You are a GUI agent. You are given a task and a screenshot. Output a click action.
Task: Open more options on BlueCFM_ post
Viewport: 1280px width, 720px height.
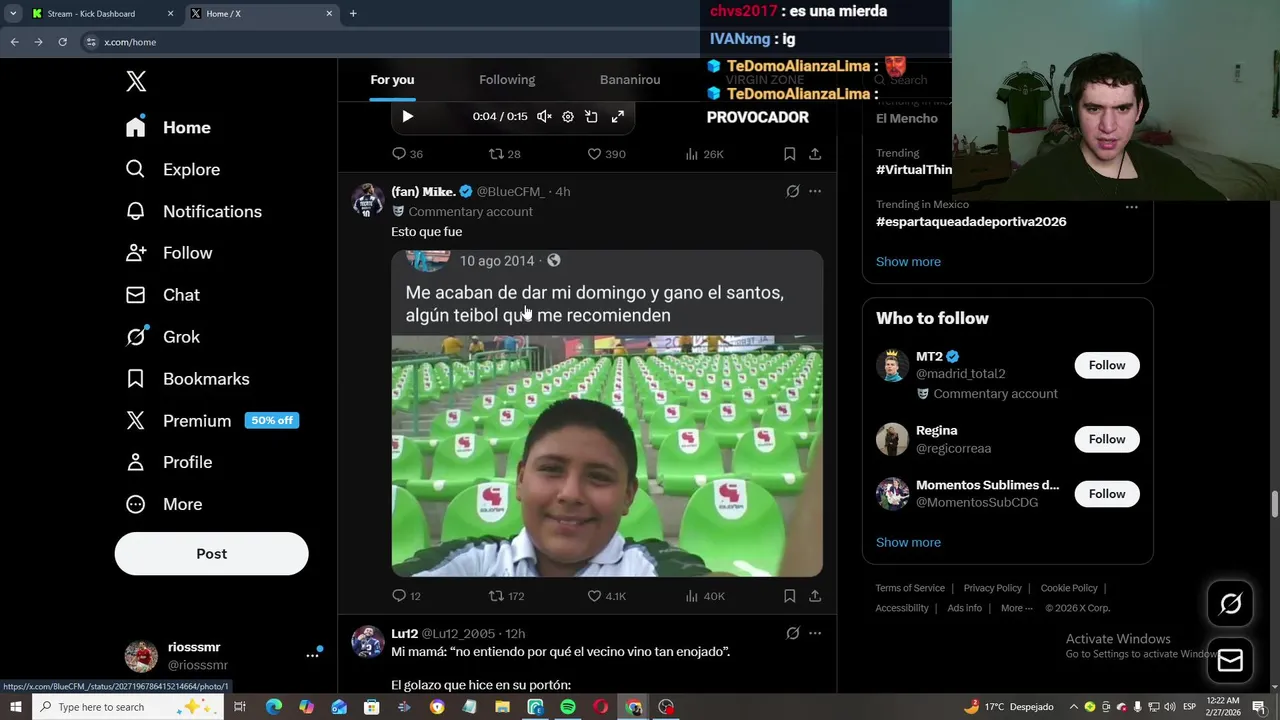click(x=815, y=191)
